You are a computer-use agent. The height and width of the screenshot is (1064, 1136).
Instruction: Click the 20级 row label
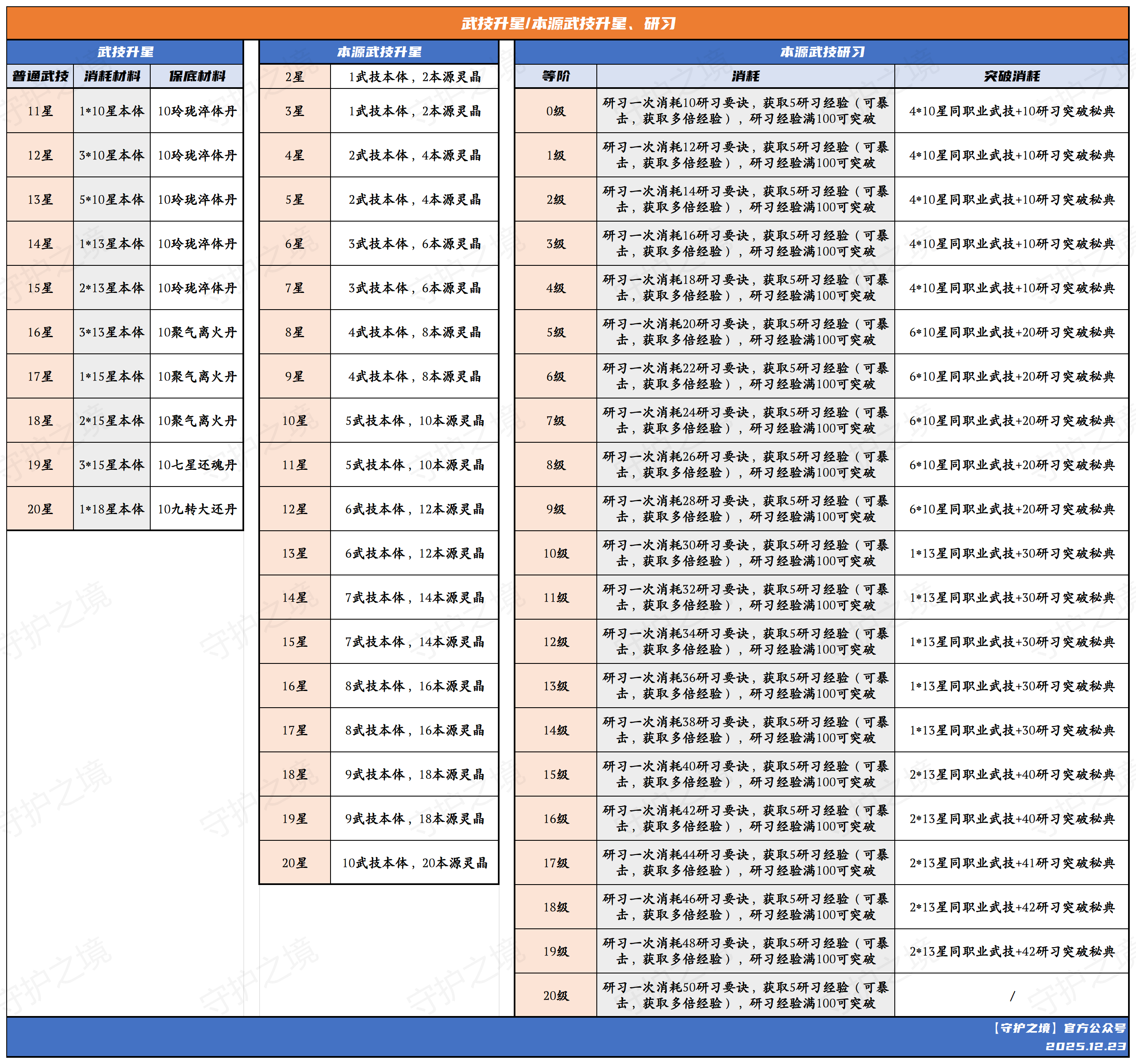click(x=555, y=996)
